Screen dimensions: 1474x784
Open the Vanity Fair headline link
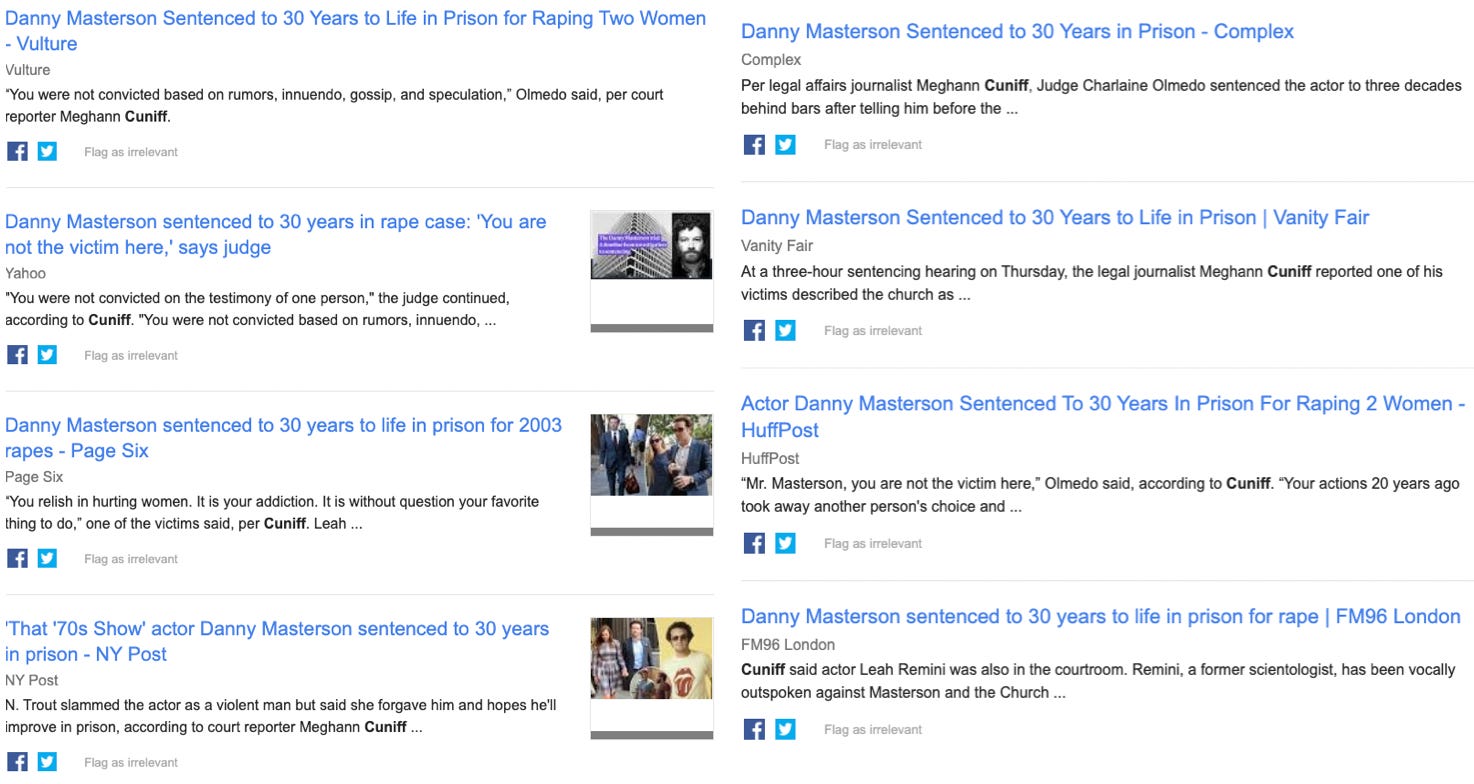tap(1055, 217)
